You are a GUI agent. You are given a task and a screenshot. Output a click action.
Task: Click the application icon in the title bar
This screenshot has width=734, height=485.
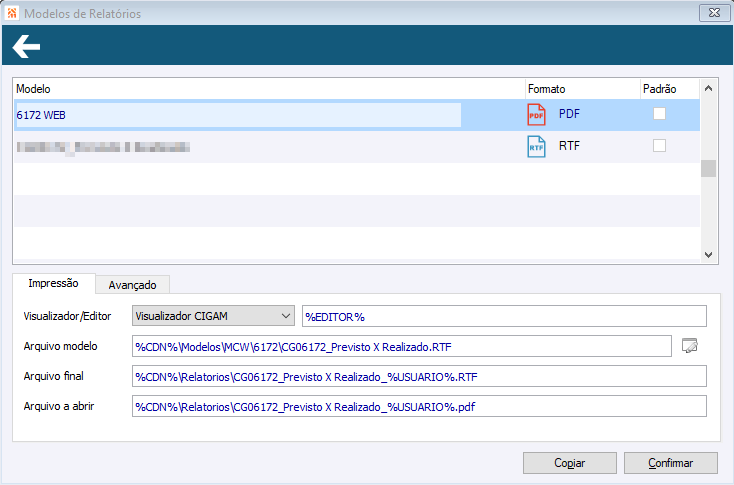12,13
